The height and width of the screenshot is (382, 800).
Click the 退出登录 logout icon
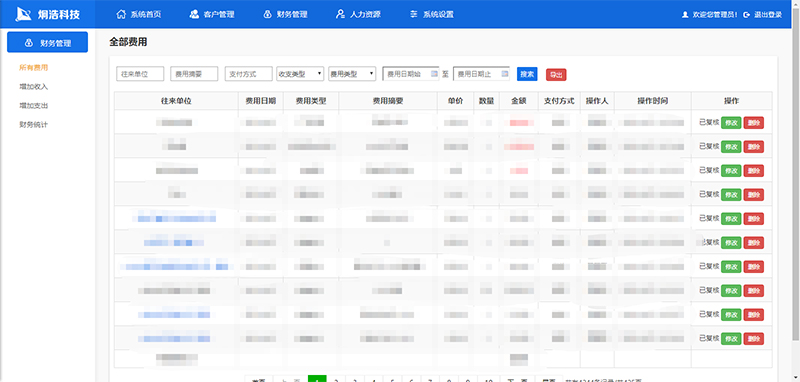point(746,15)
